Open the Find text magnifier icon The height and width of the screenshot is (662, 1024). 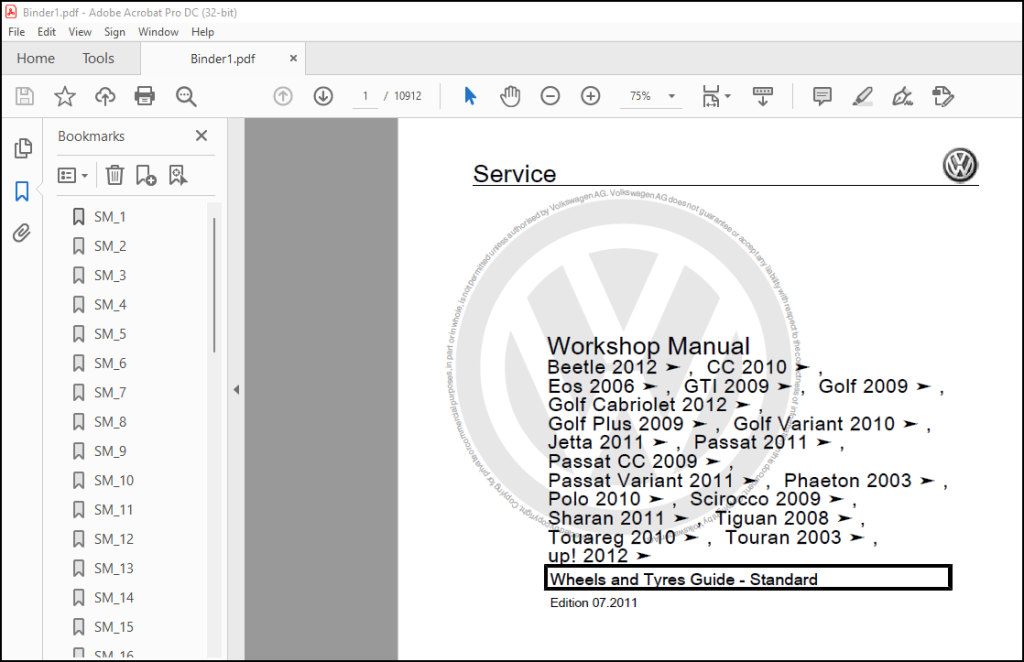click(x=186, y=97)
